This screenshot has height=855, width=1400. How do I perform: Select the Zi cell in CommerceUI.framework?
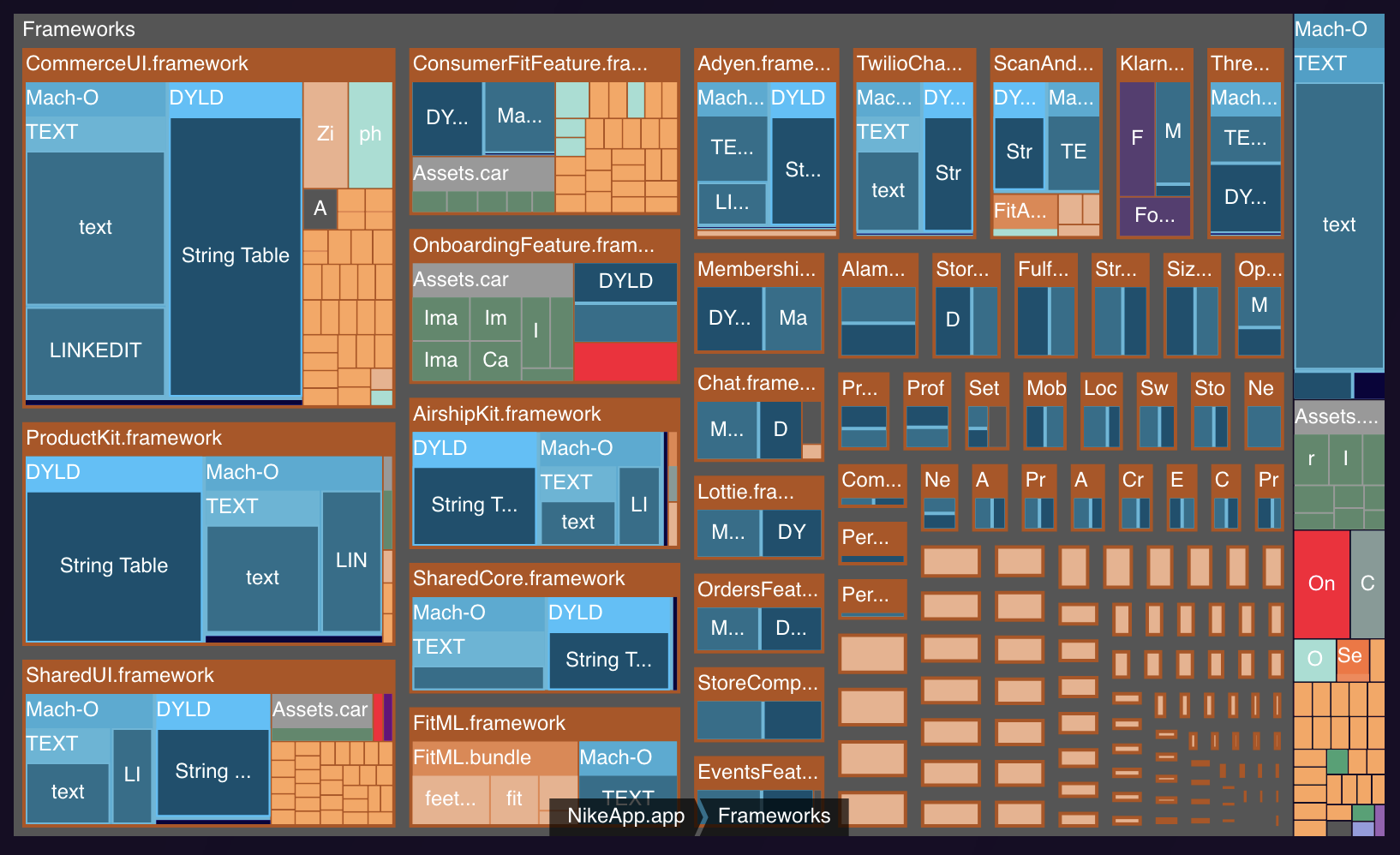(x=326, y=135)
